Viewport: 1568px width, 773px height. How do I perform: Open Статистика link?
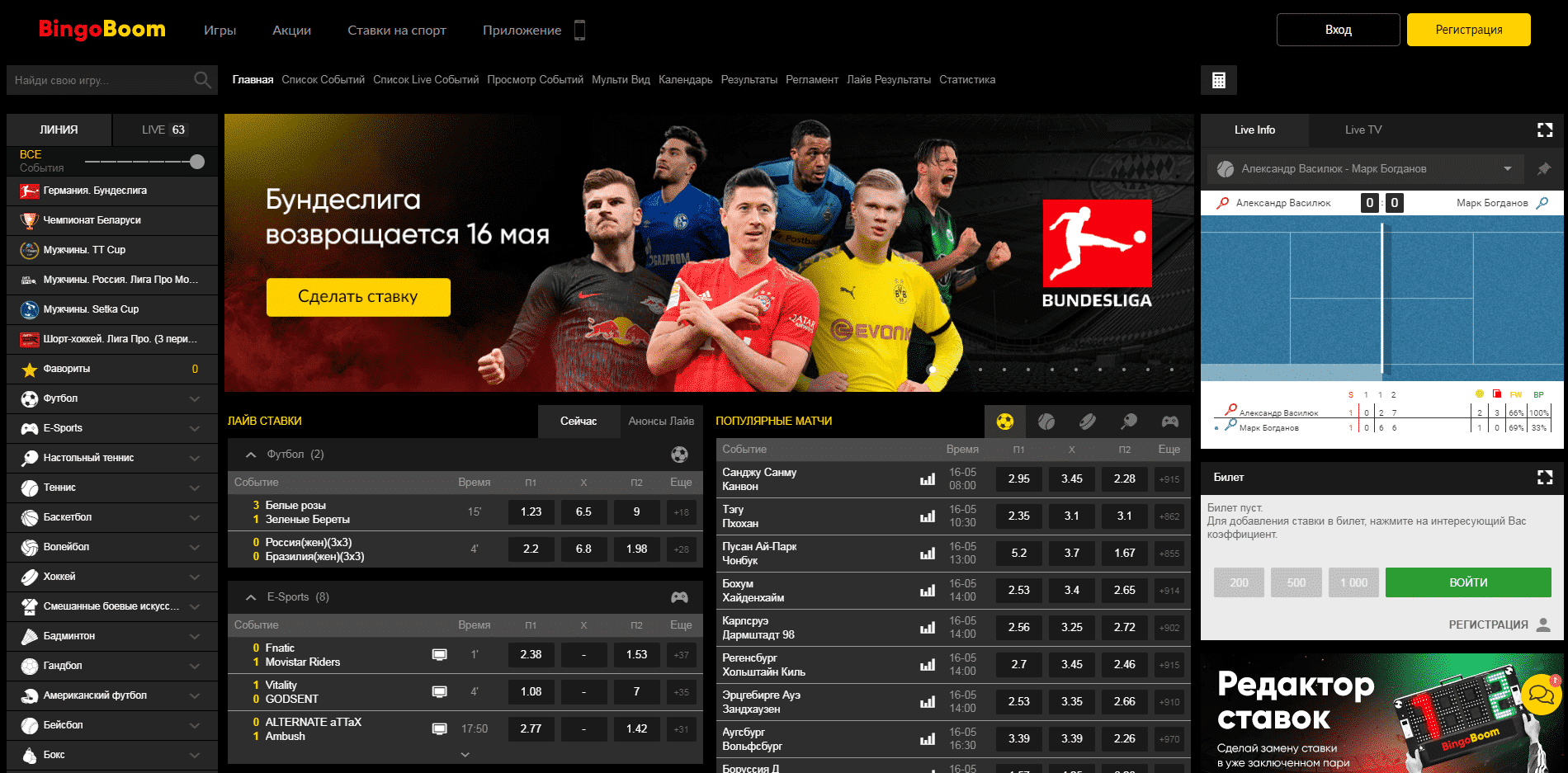966,80
